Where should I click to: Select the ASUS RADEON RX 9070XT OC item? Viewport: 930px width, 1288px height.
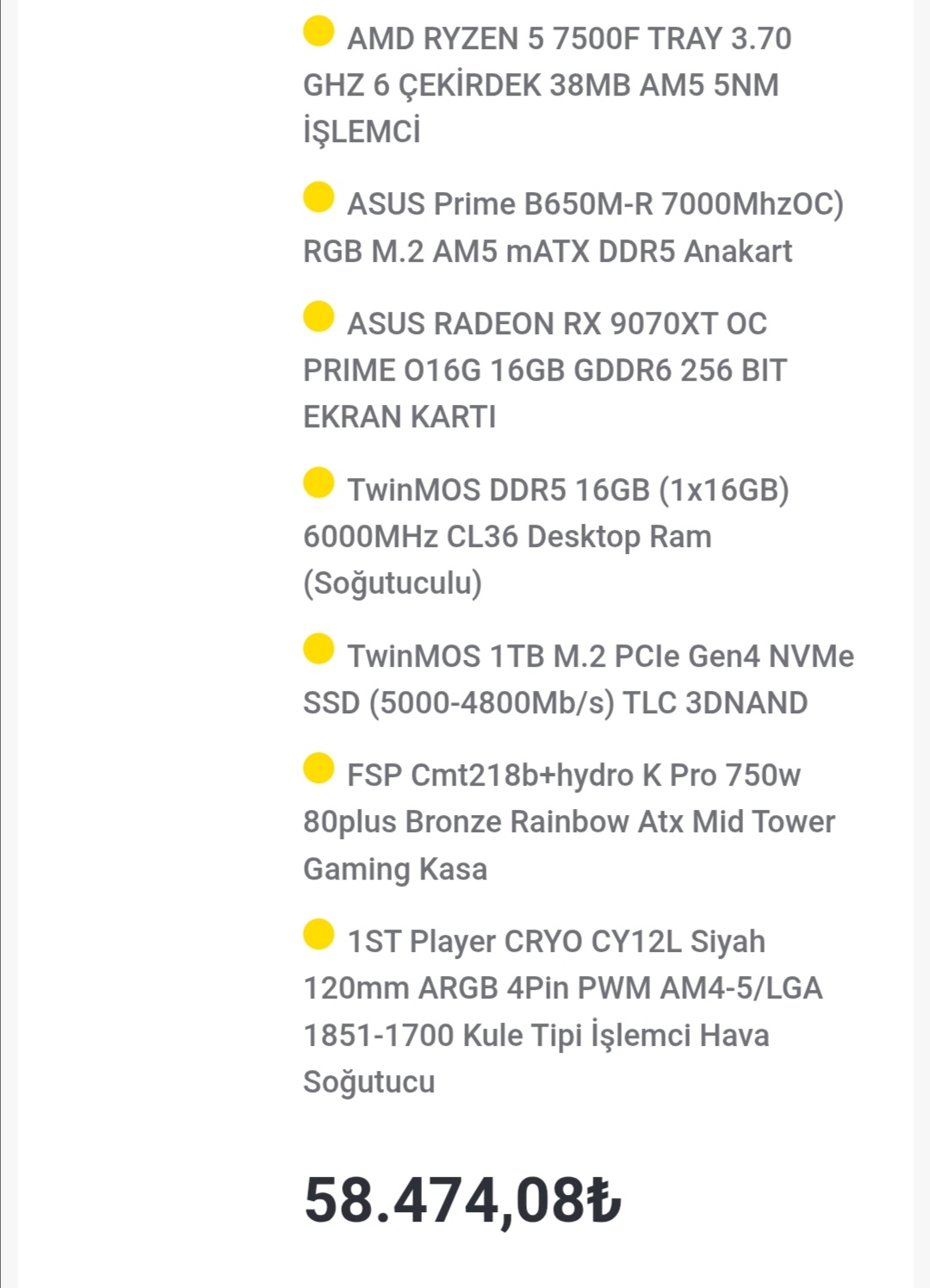(x=545, y=370)
